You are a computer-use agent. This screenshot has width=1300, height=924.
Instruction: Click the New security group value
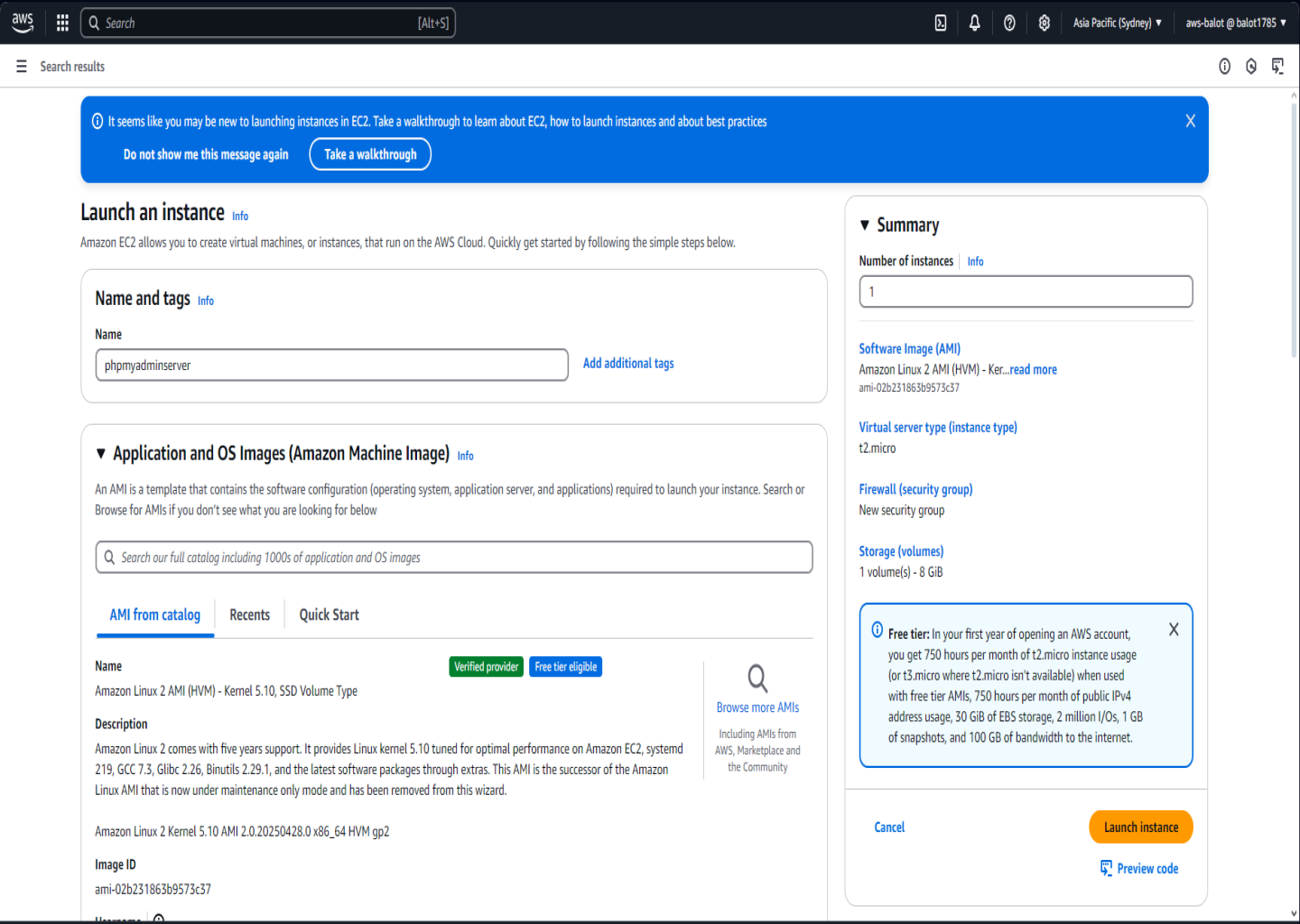coord(902,511)
